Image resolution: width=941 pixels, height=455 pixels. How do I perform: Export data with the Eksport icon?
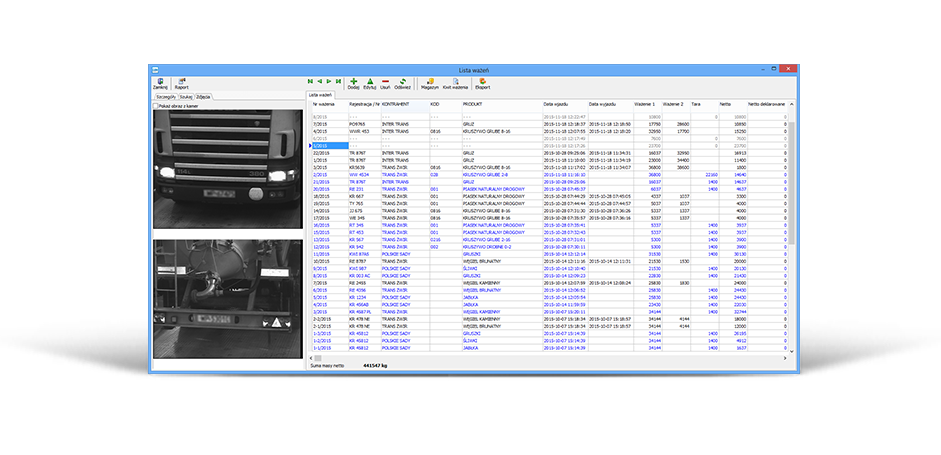tap(485, 82)
